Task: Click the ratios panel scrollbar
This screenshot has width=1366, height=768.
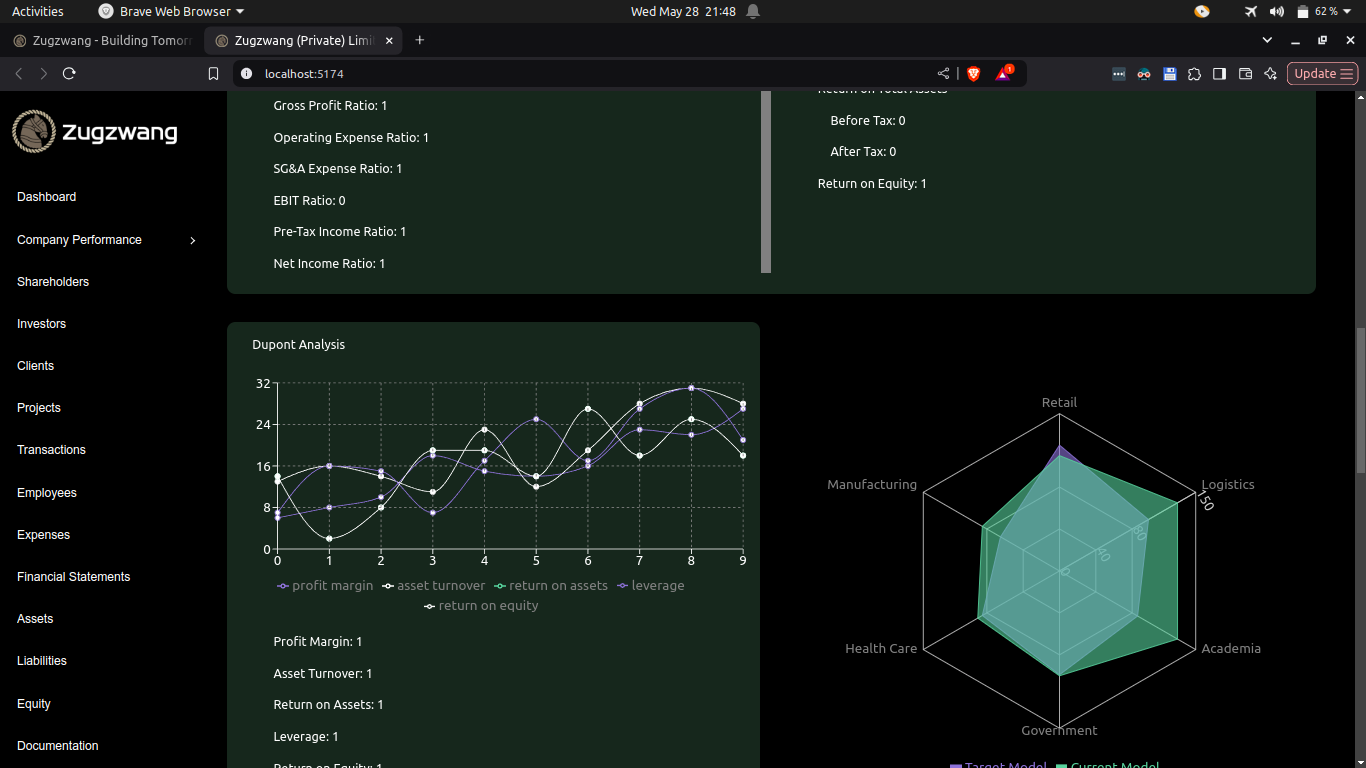Action: point(766,182)
